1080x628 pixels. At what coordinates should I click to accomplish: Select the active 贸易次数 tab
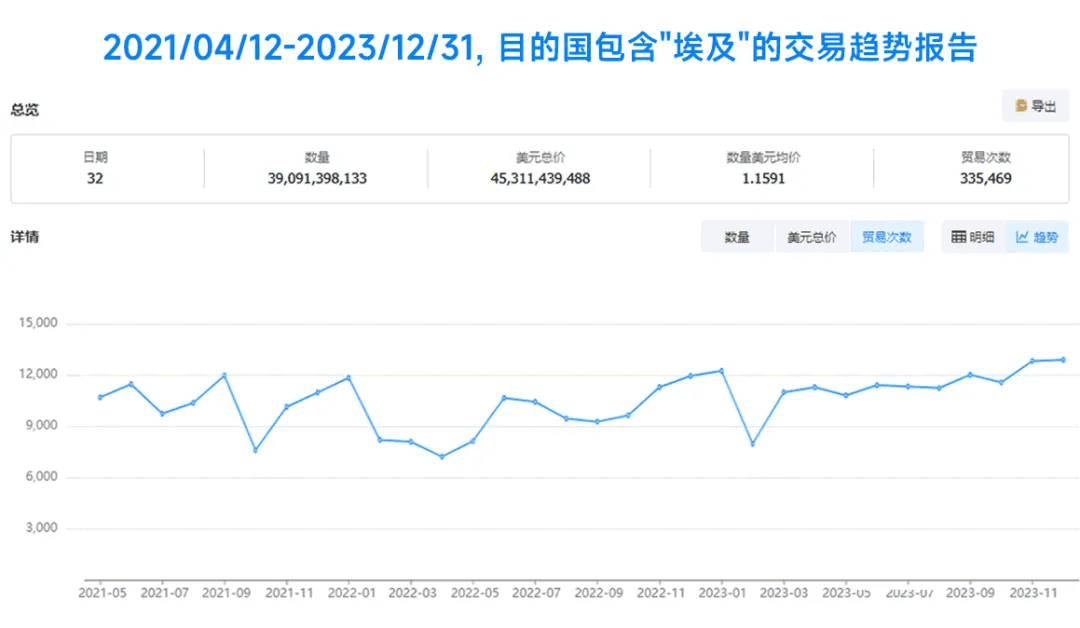(887, 236)
